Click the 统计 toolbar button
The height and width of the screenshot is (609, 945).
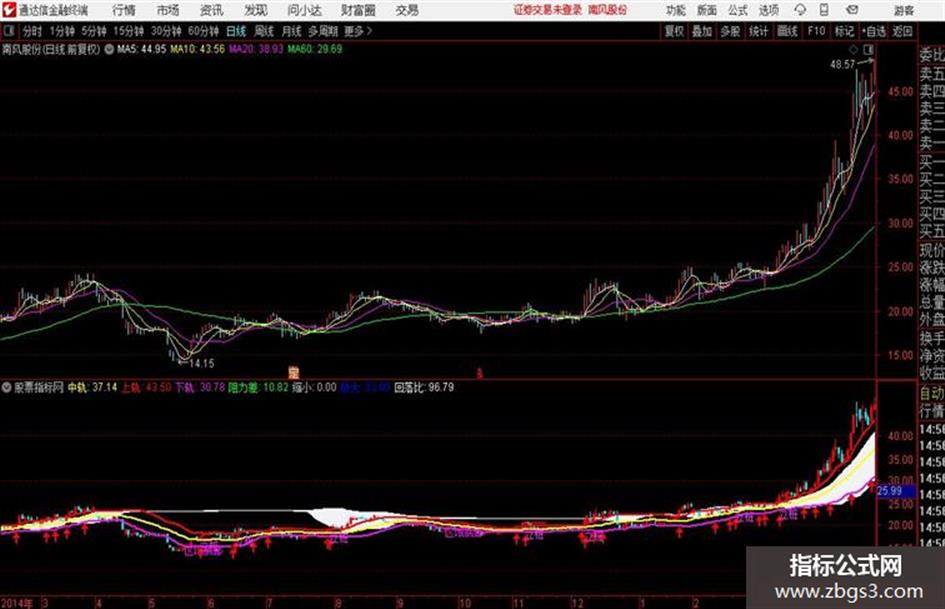coord(758,31)
